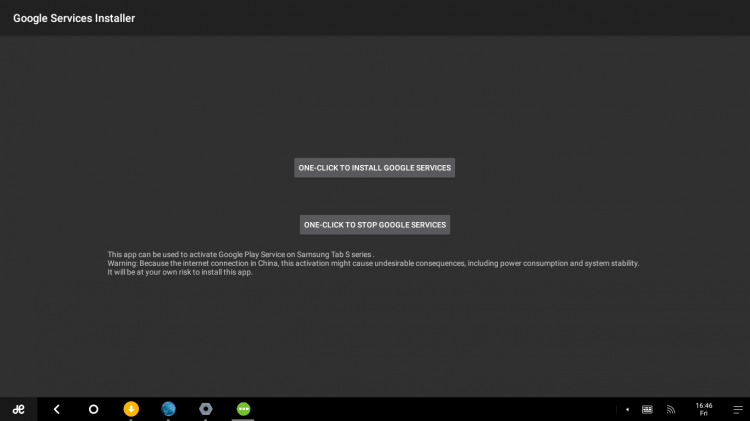This screenshot has width=750, height=421.
Task: Open the orange download app icon
Action: pyautogui.click(x=130, y=409)
